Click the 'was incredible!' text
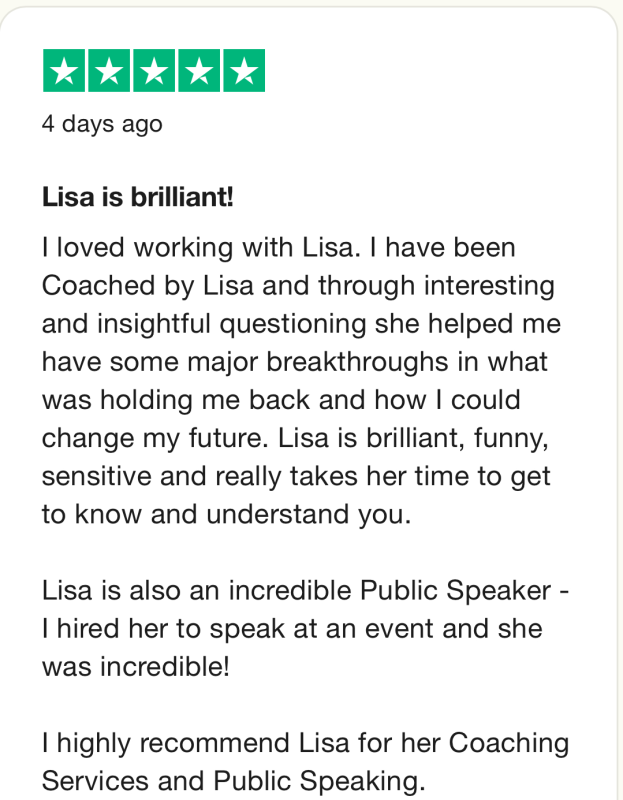The height and width of the screenshot is (800, 623). (x=136, y=666)
